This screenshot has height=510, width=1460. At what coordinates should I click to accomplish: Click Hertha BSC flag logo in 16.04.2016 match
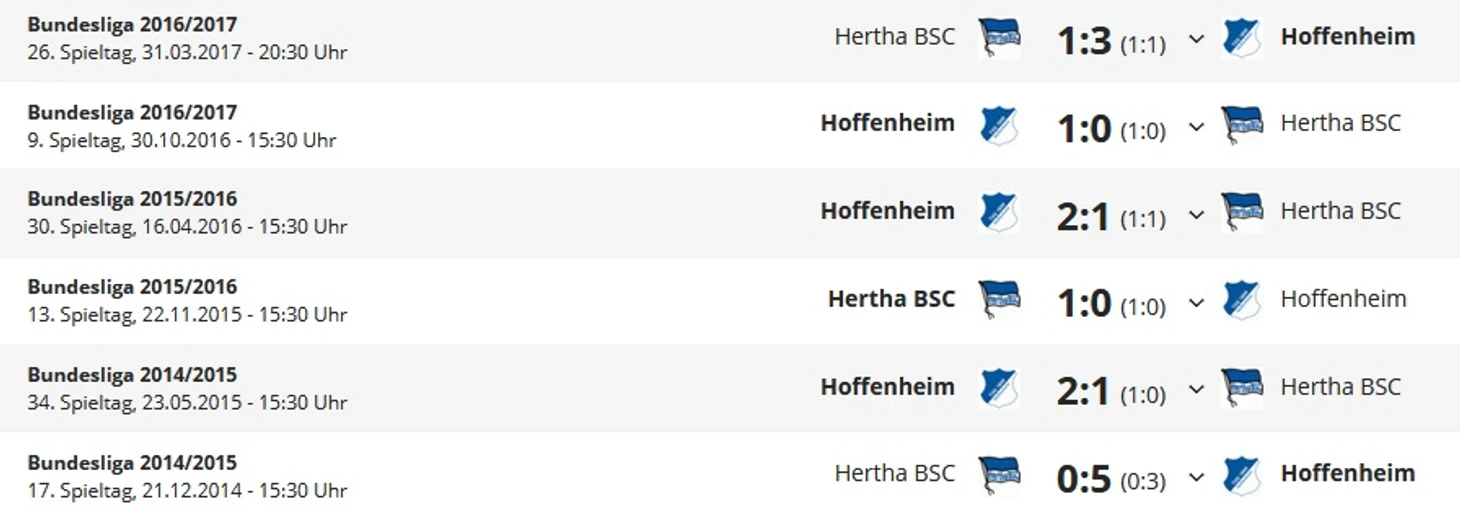tap(1242, 212)
